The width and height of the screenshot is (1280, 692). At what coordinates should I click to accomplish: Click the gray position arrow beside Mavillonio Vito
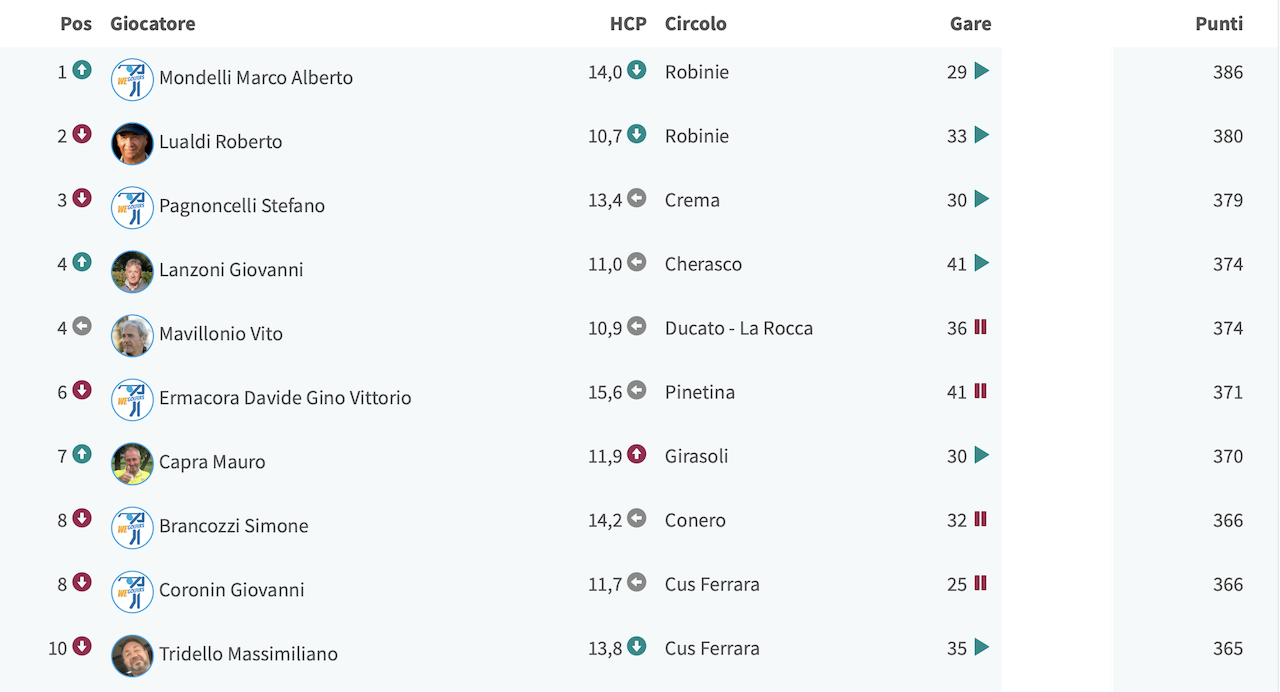pyautogui.click(x=82, y=326)
